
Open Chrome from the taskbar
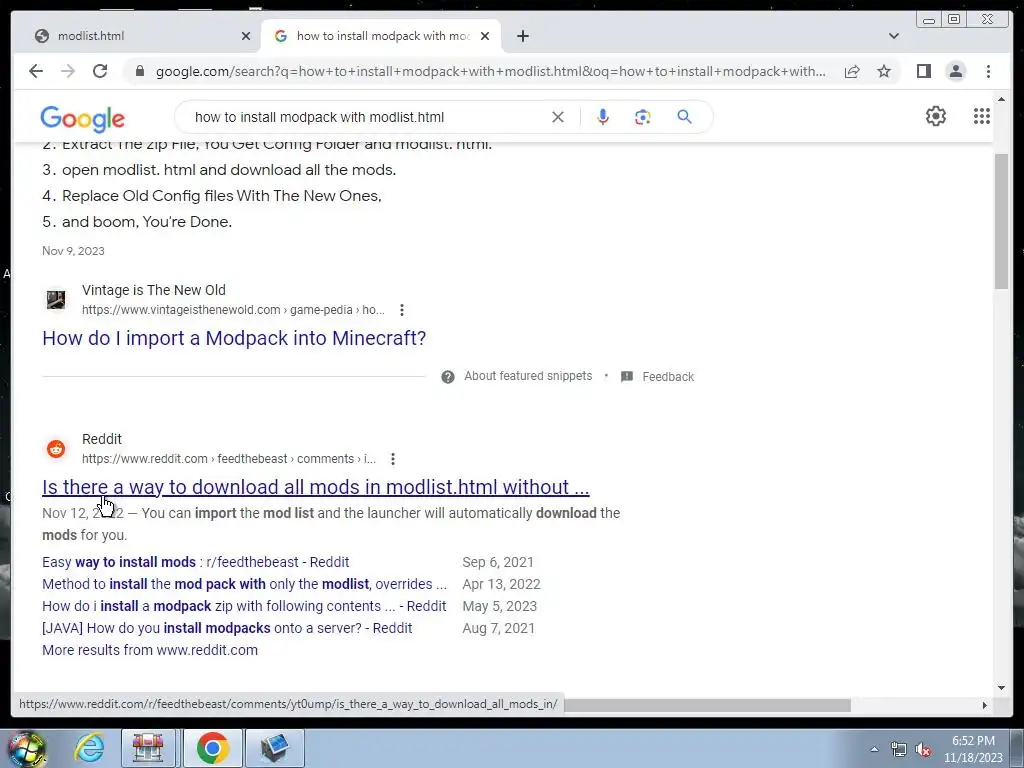pyautogui.click(x=212, y=748)
